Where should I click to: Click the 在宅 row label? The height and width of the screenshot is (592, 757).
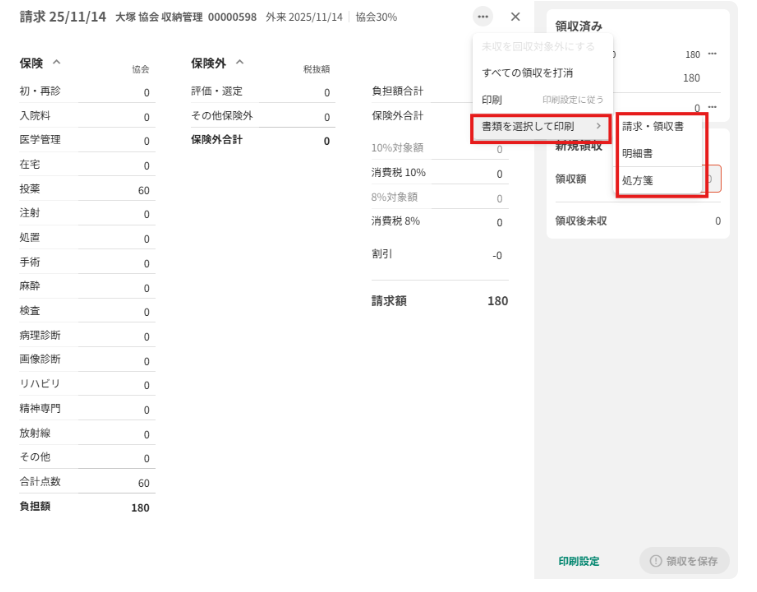click(29, 165)
